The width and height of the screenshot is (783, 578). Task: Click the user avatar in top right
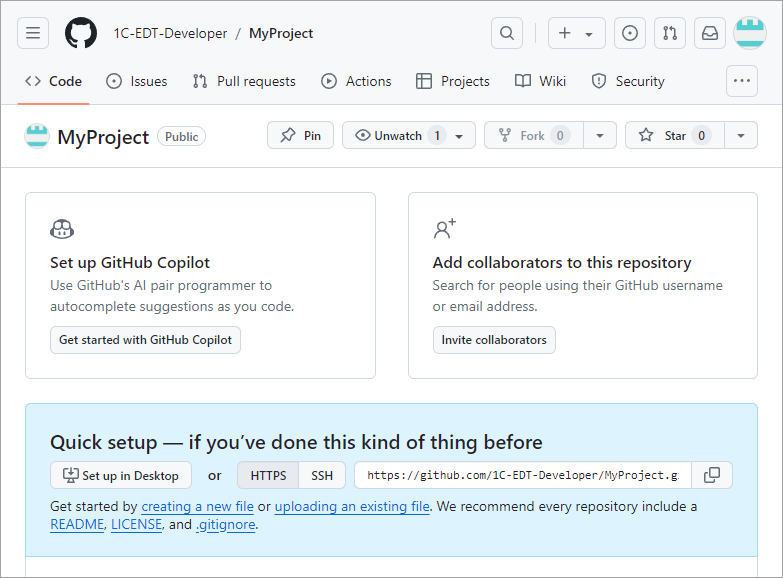coord(750,33)
